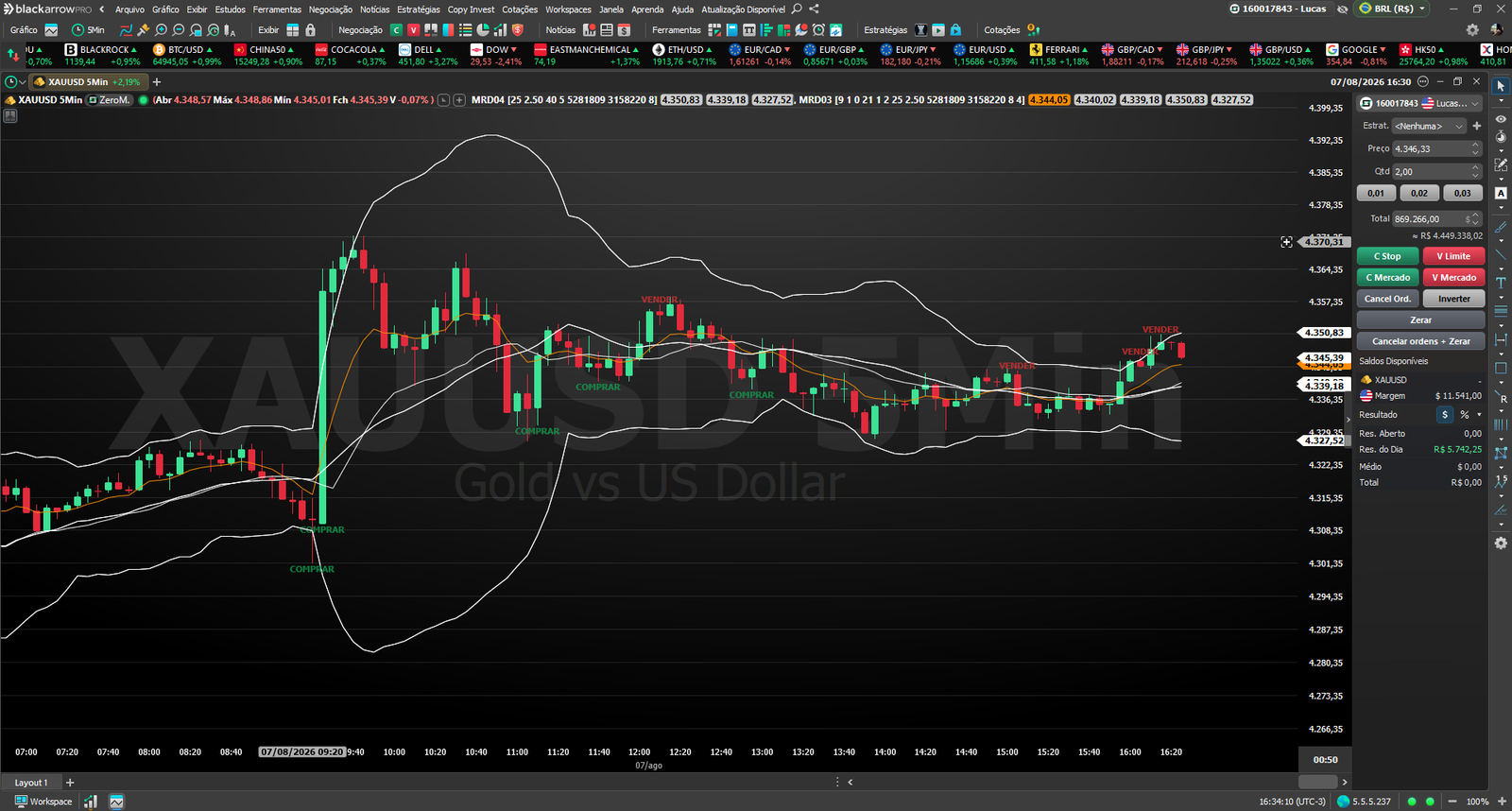
Task: Expand the chart clock dropdown arrow
Action: (x=23, y=82)
